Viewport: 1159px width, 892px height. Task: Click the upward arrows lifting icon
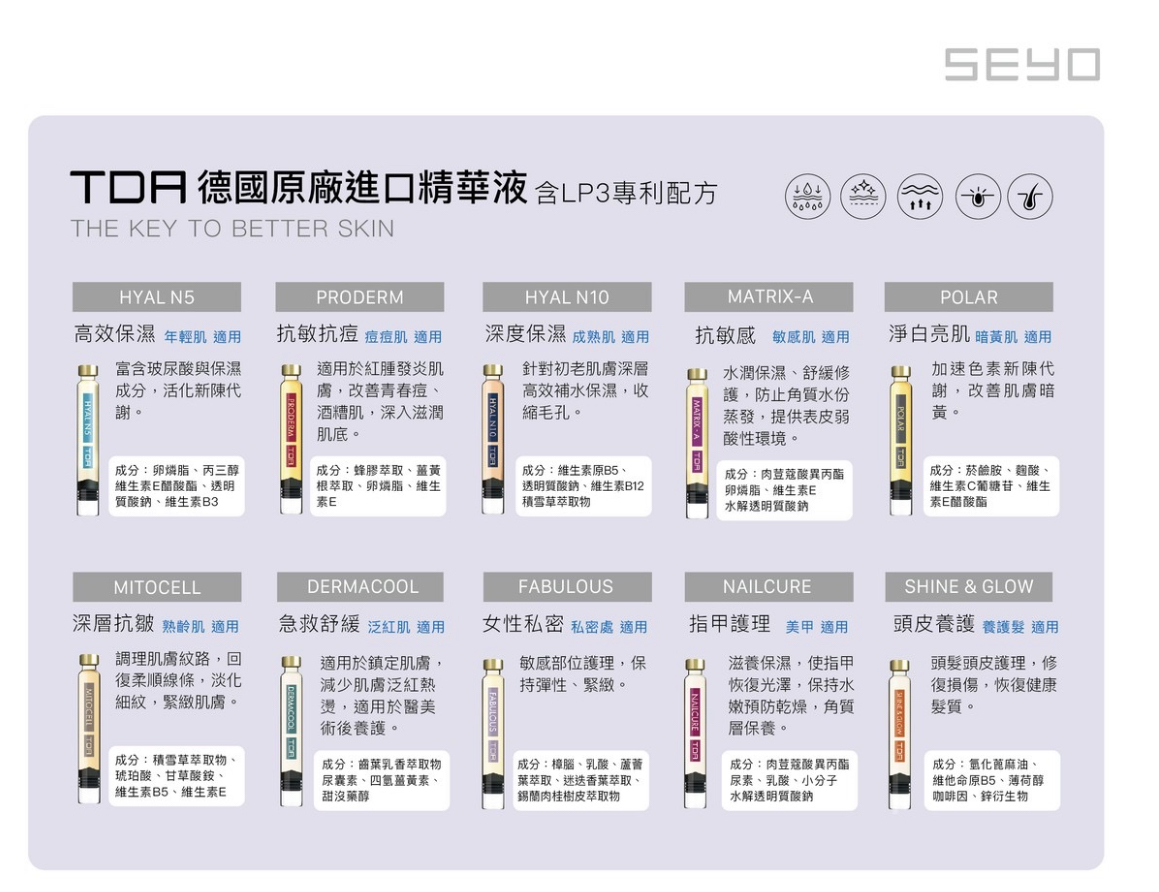point(920,197)
